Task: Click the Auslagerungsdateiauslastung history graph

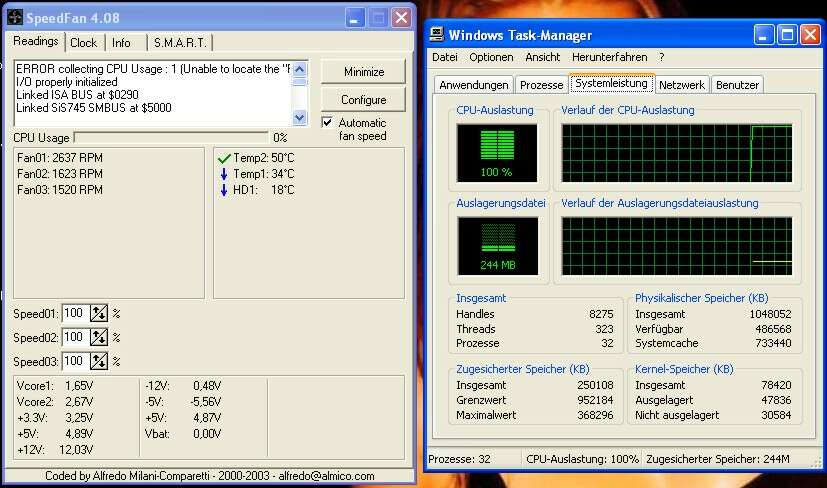Action: (677, 246)
